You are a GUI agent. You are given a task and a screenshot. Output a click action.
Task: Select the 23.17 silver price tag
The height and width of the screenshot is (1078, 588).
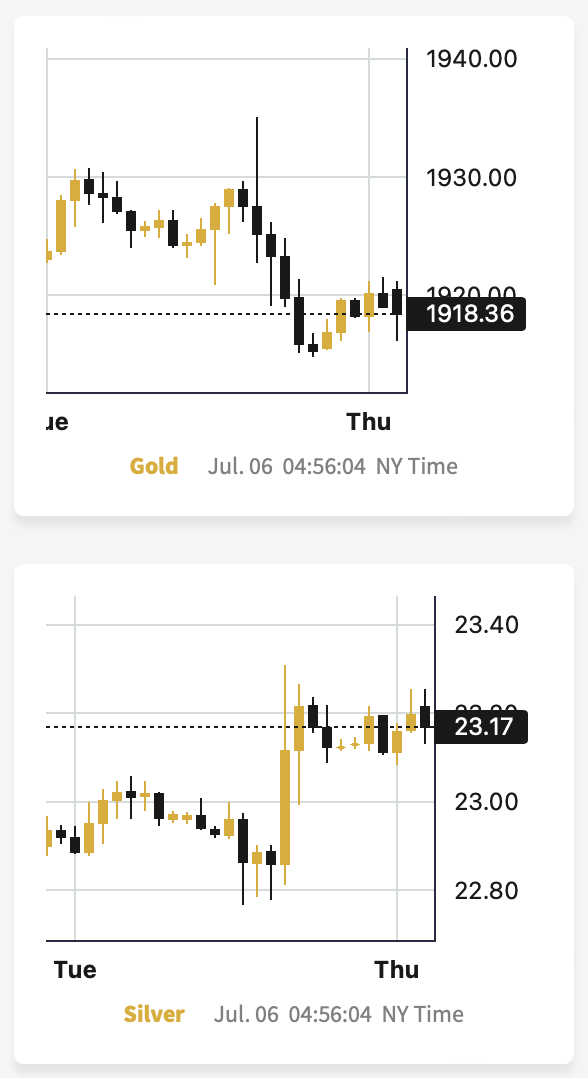coord(481,727)
